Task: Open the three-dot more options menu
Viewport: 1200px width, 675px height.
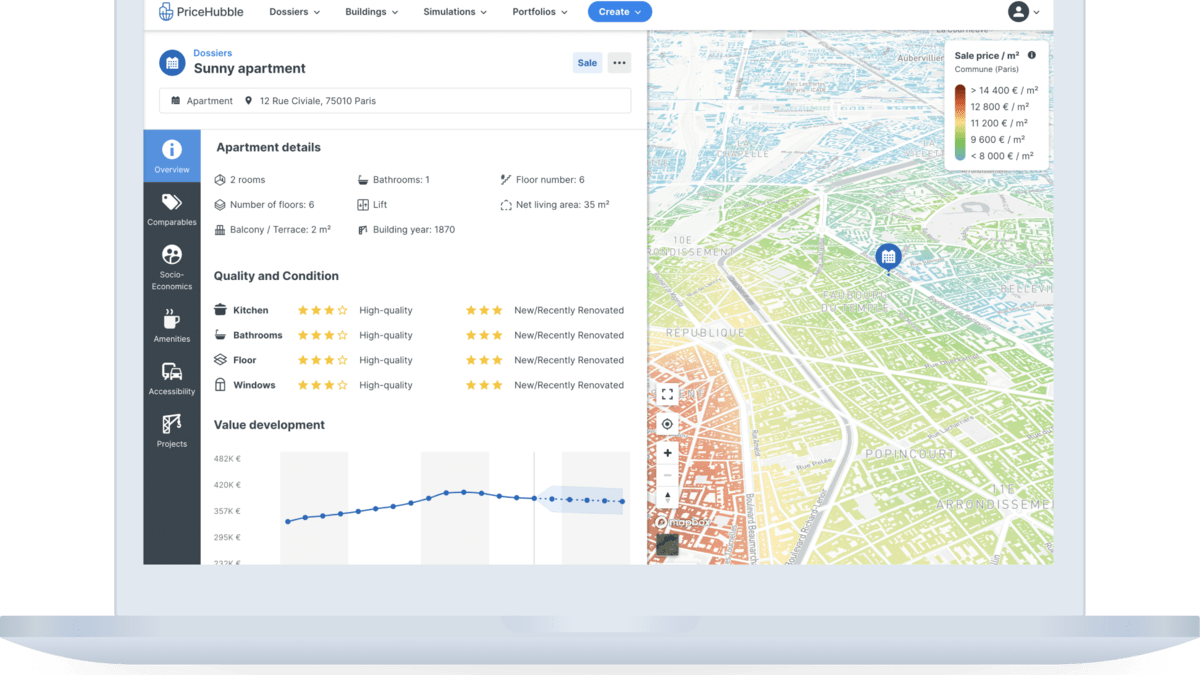Action: [x=619, y=63]
